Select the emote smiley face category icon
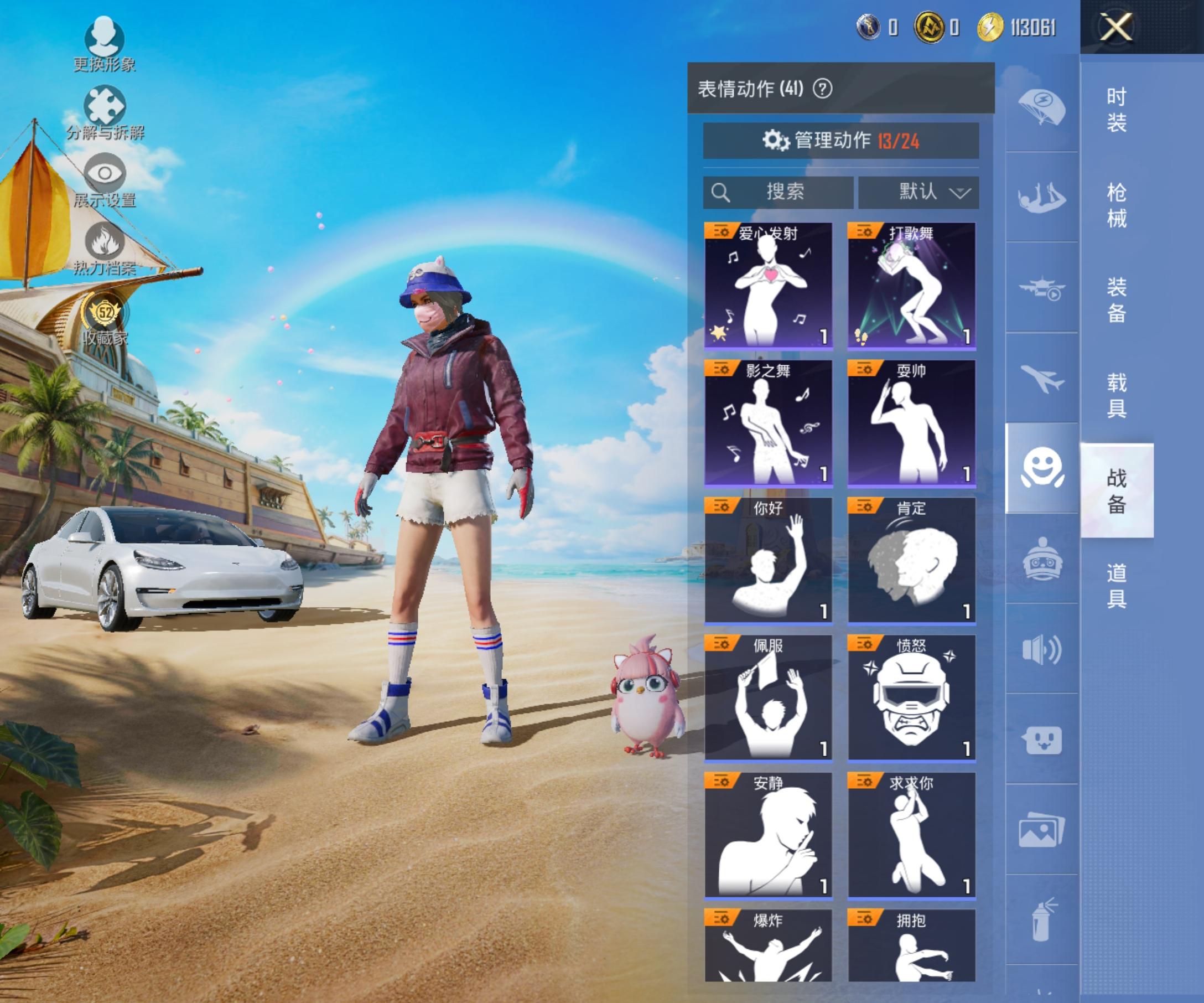 1042,468
